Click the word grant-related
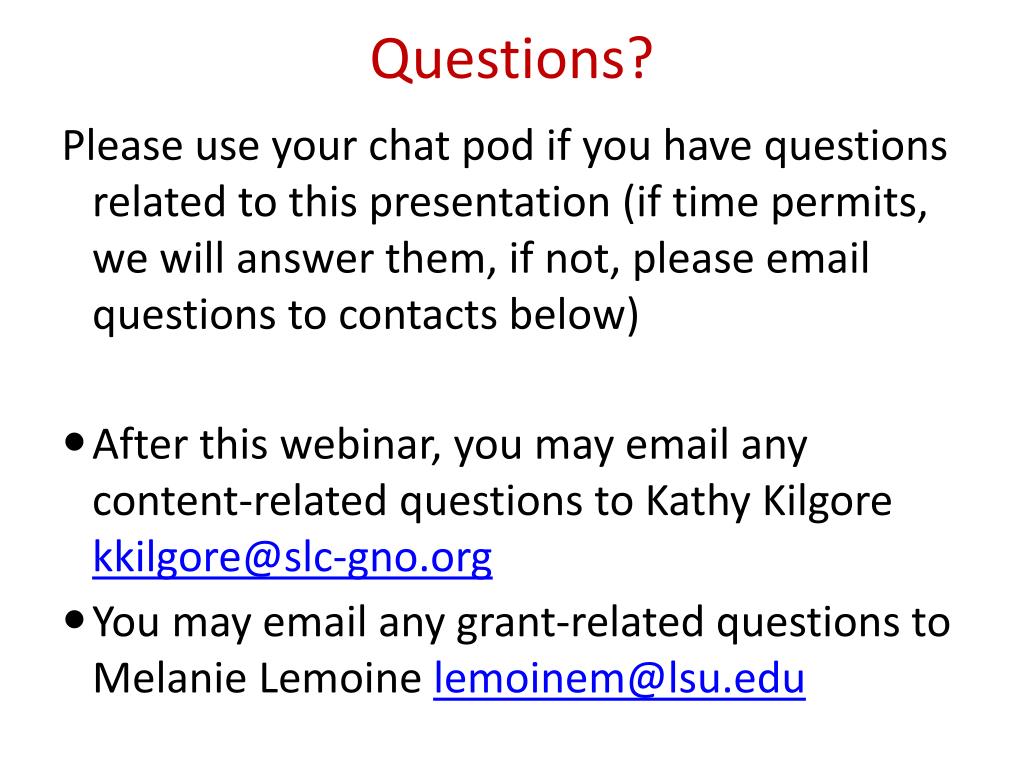1024x768 pixels. 580,622
